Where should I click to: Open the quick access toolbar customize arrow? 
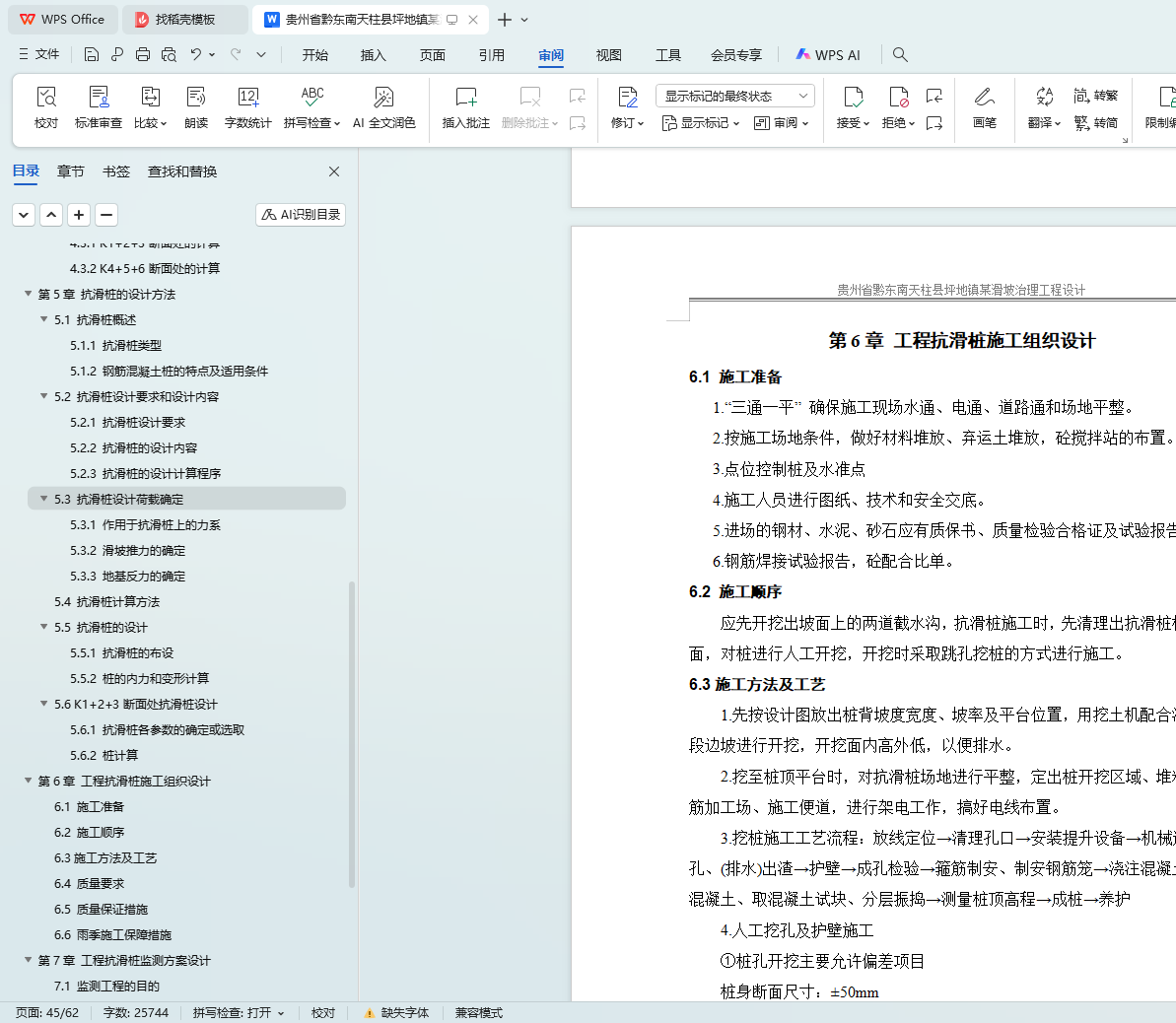click(x=261, y=55)
